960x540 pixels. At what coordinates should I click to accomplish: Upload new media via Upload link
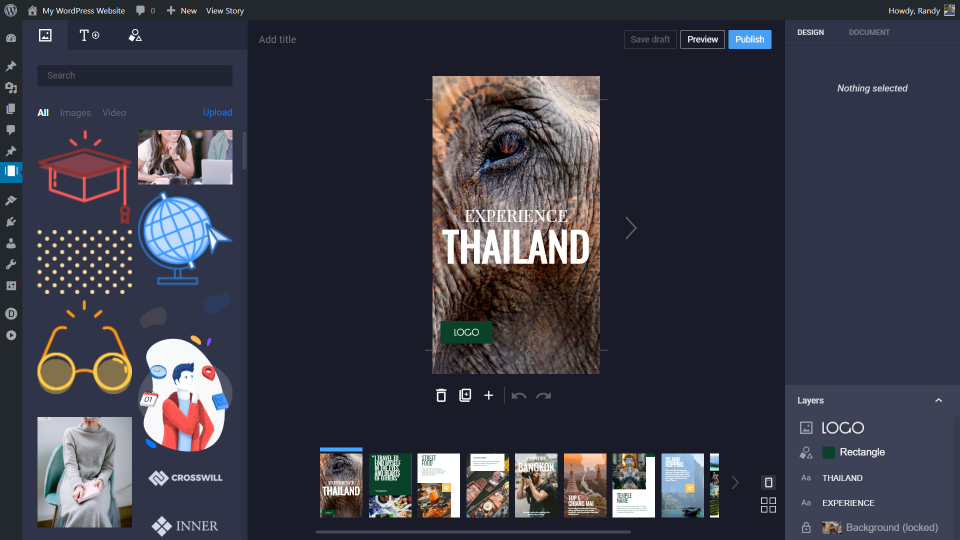click(217, 113)
